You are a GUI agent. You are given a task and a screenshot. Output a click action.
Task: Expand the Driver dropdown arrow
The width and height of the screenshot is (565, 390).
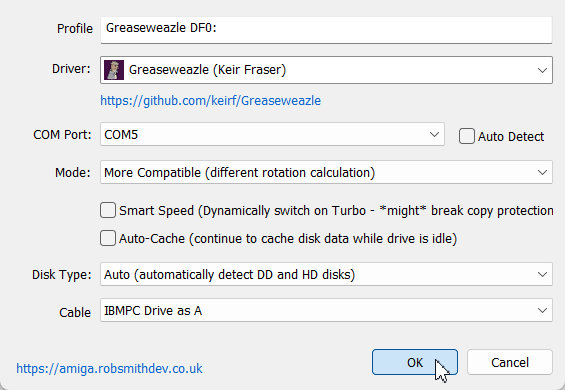coord(542,70)
